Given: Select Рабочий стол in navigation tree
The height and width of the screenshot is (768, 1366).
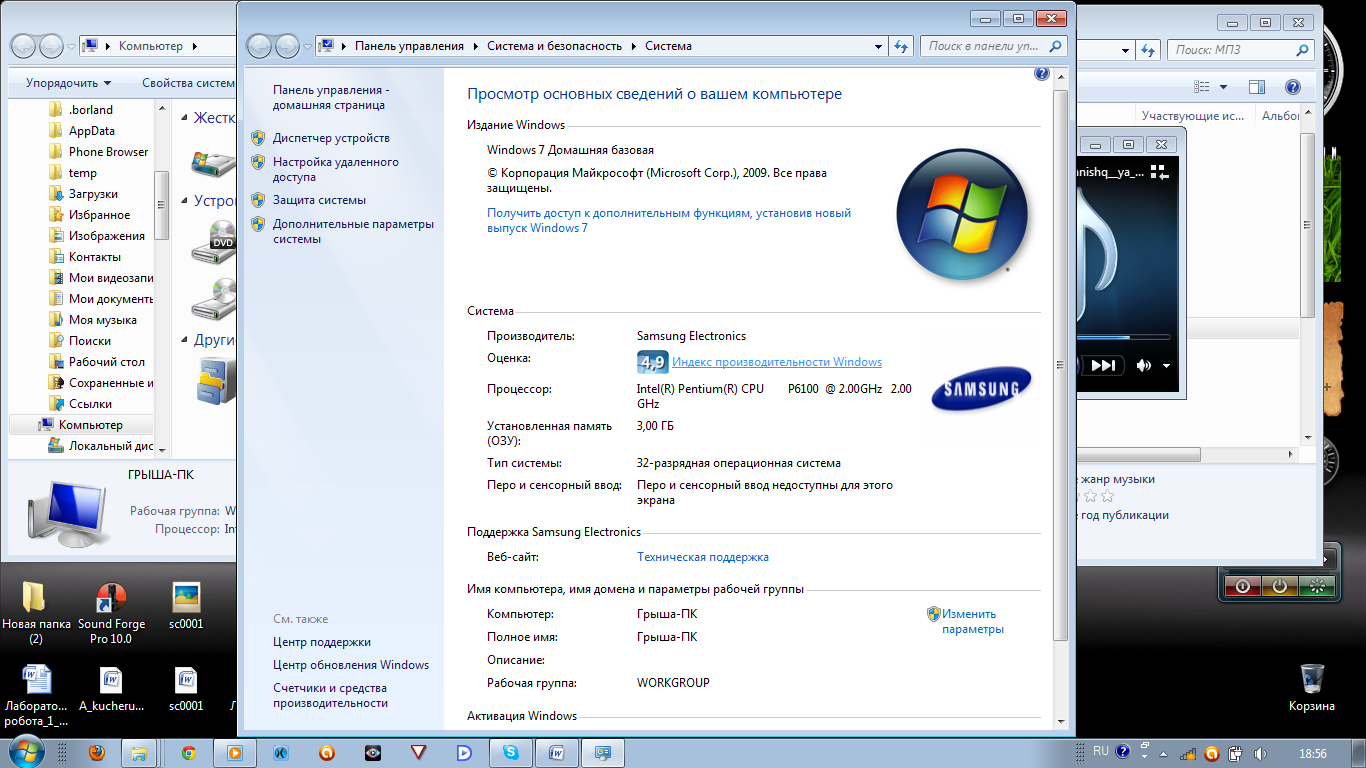Looking at the screenshot, I should tap(106, 362).
